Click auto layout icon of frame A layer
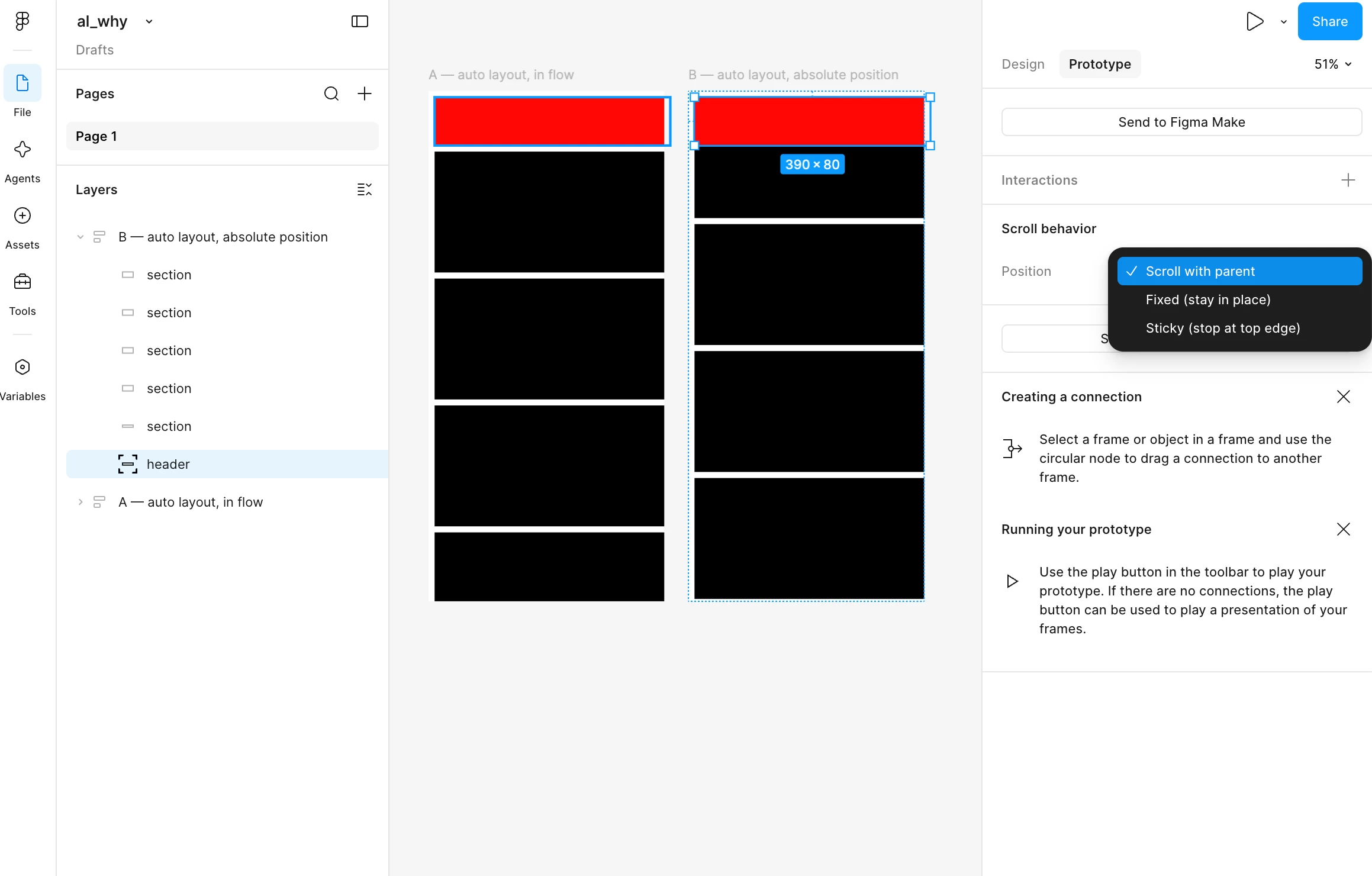Screen dimensions: 1372x876 tap(99, 502)
